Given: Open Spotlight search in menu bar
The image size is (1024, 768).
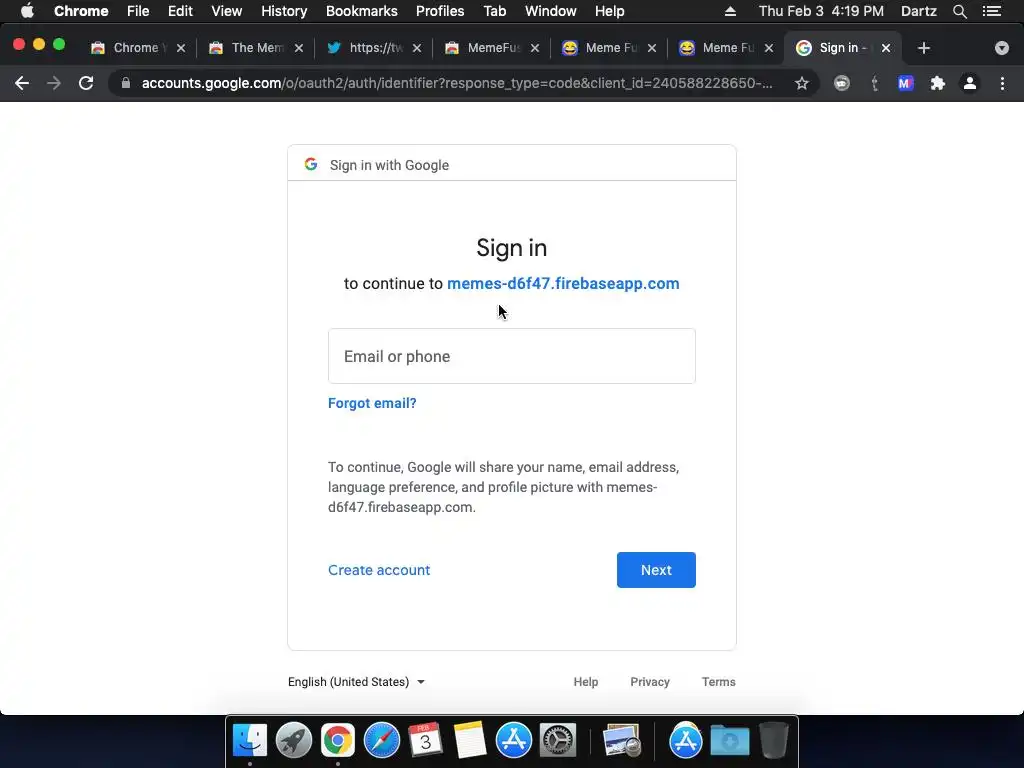Looking at the screenshot, I should [x=959, y=11].
